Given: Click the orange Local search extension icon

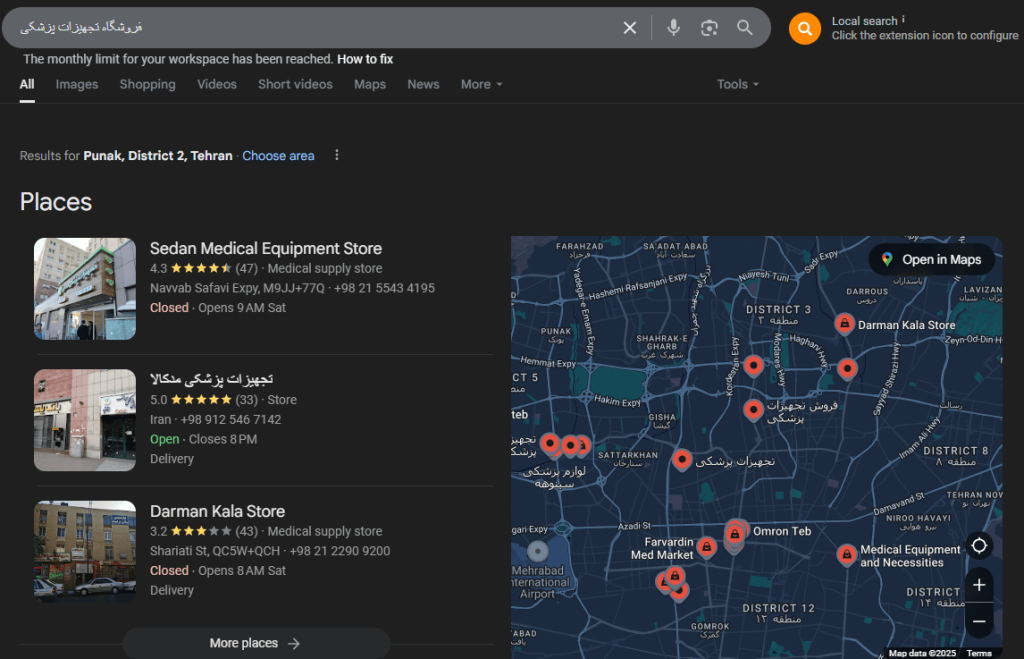Looking at the screenshot, I should (x=805, y=29).
